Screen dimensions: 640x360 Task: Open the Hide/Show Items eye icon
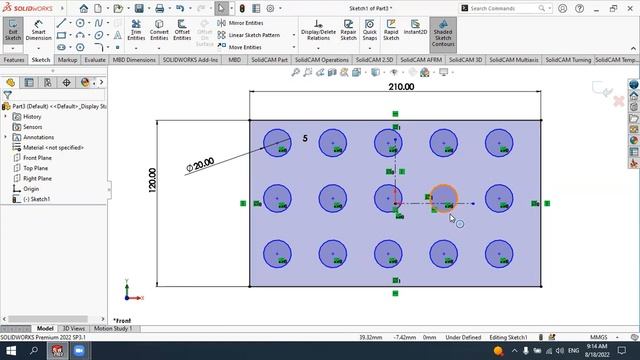click(394, 72)
